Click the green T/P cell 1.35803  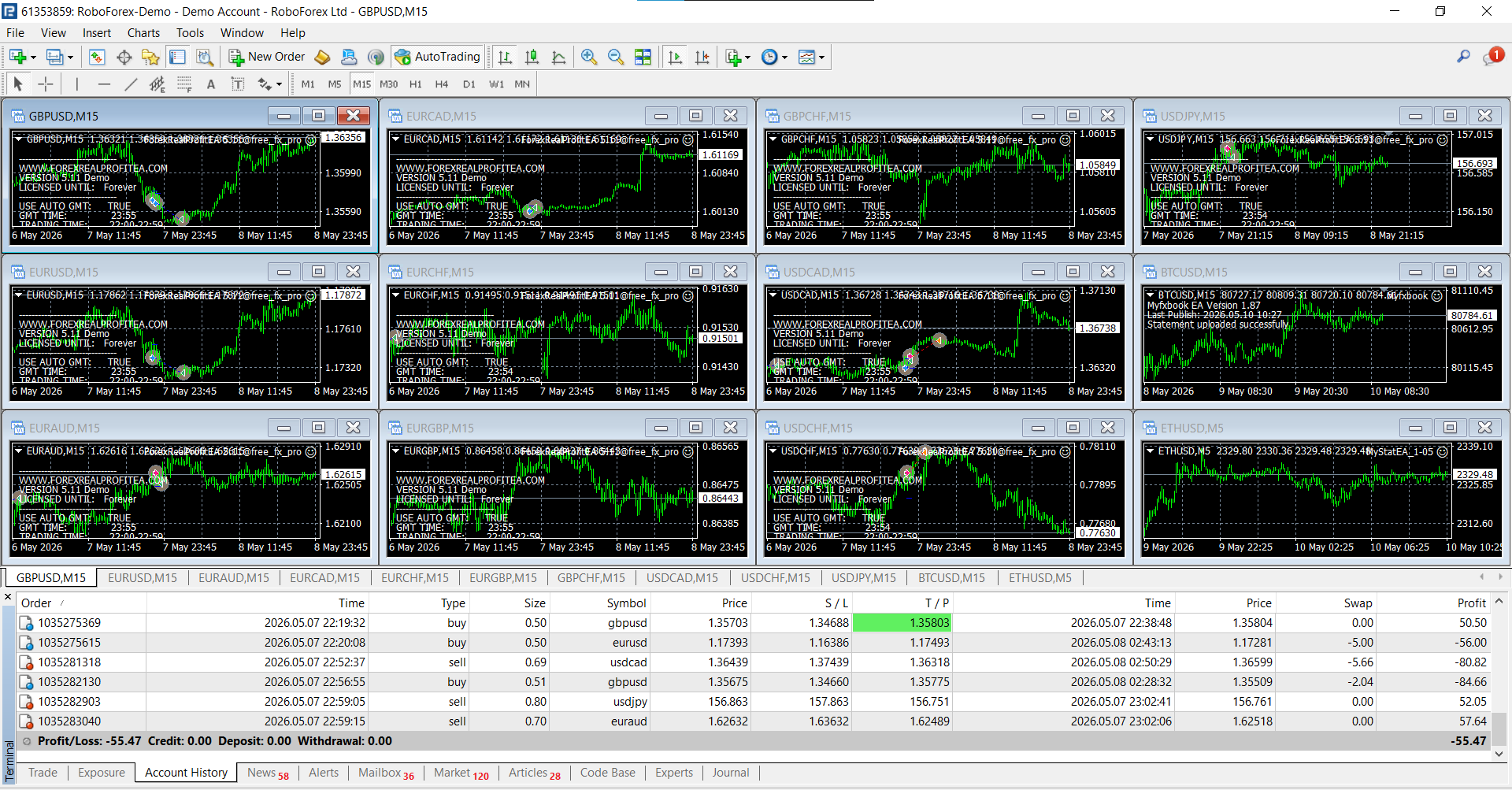pos(902,623)
